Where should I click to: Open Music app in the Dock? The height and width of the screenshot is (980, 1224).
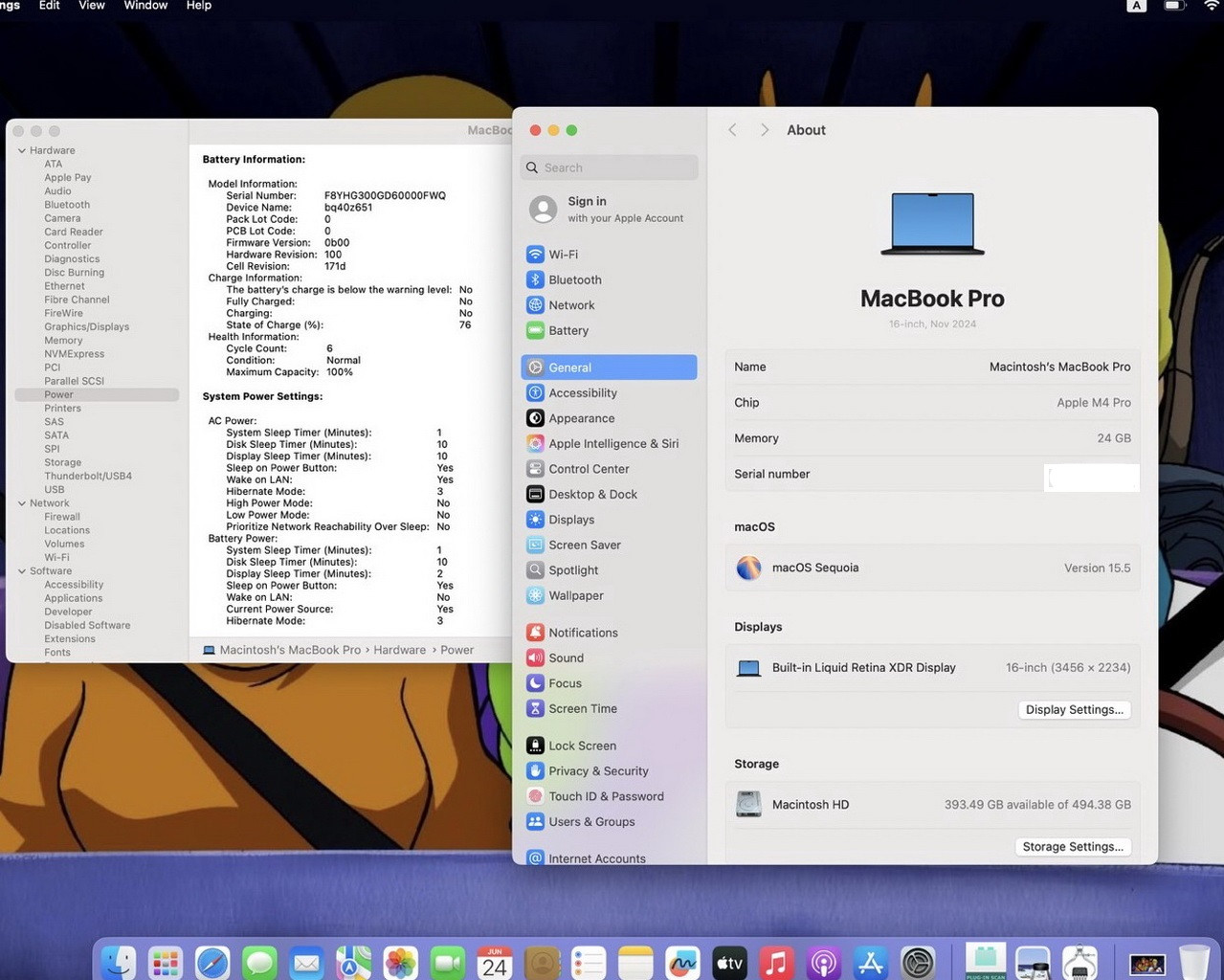776,963
